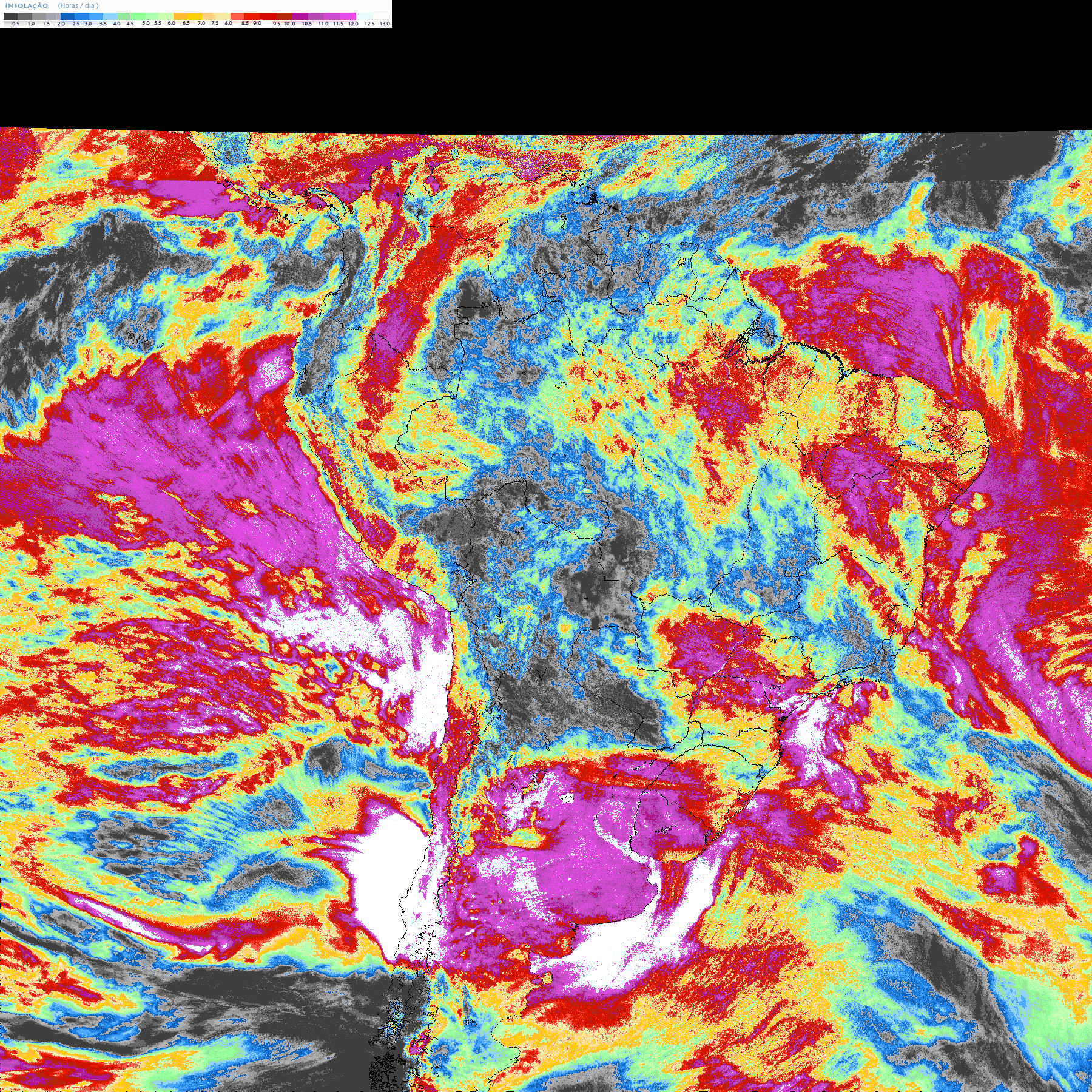
Task: Click the 6.0 scale label
Action: click(x=171, y=23)
